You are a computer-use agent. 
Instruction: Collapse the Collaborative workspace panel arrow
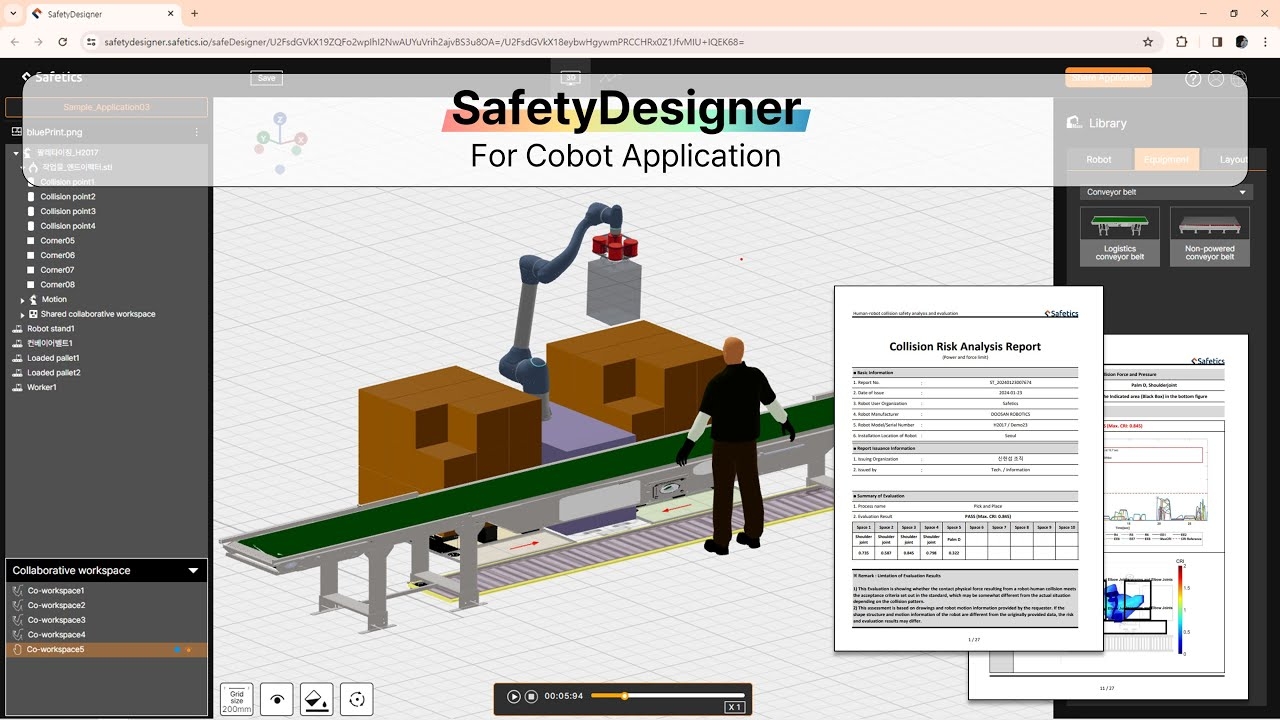point(193,571)
